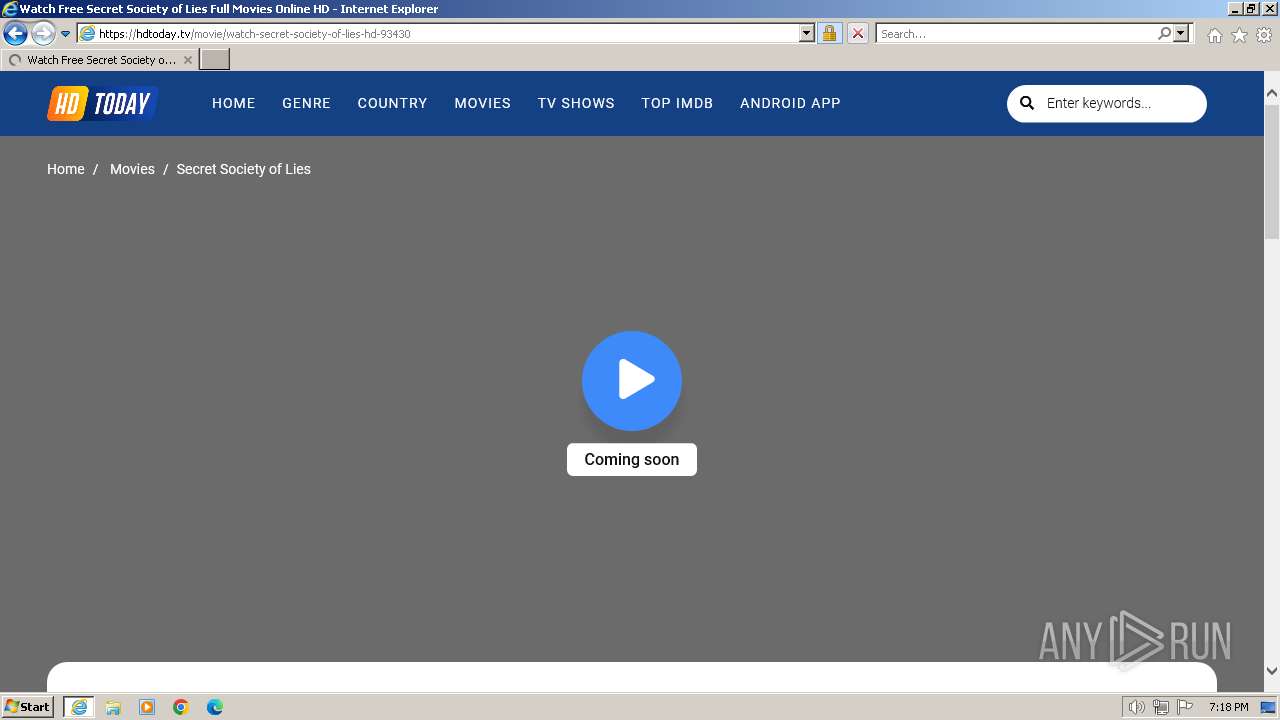Viewport: 1280px width, 720px height.
Task: Open the HOME menu item
Action: click(234, 103)
